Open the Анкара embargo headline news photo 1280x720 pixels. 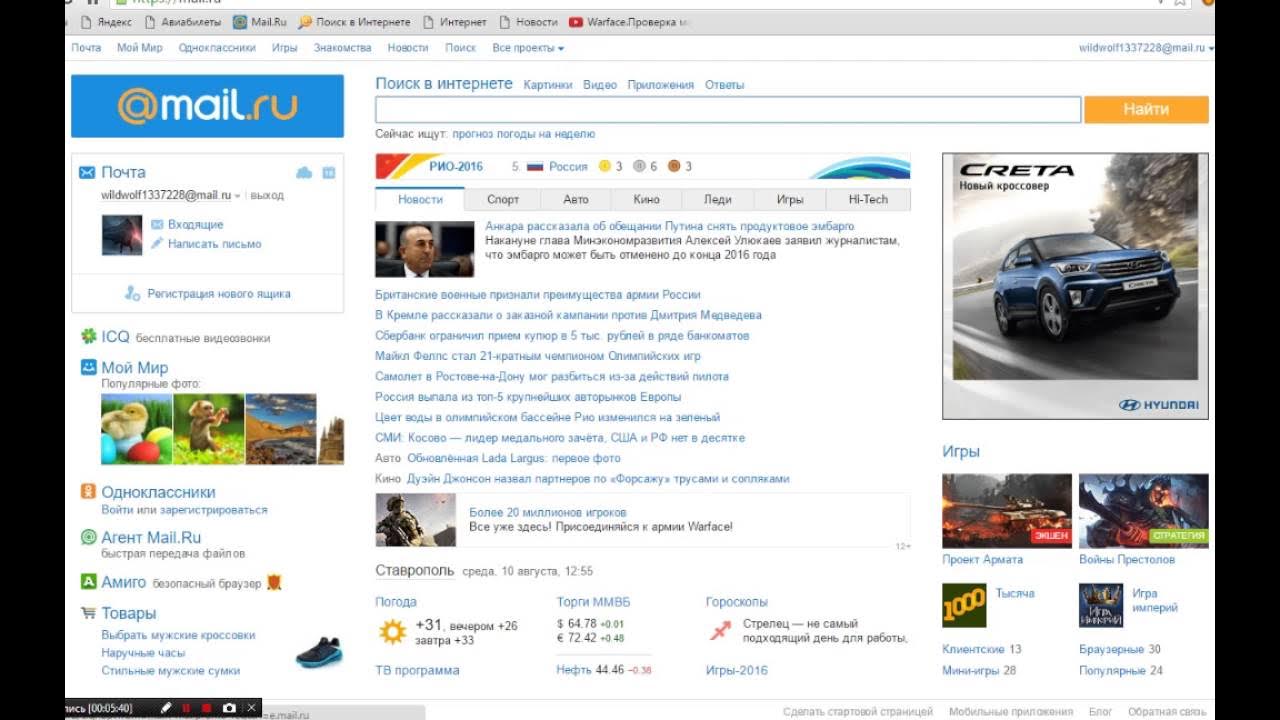click(x=424, y=249)
